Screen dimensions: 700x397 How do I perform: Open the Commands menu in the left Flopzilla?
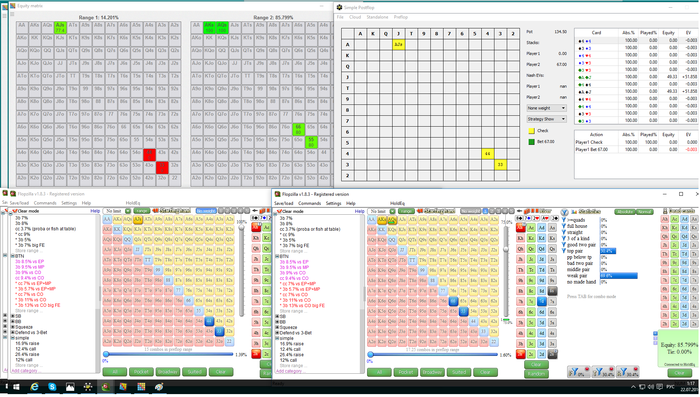[x=45, y=203]
